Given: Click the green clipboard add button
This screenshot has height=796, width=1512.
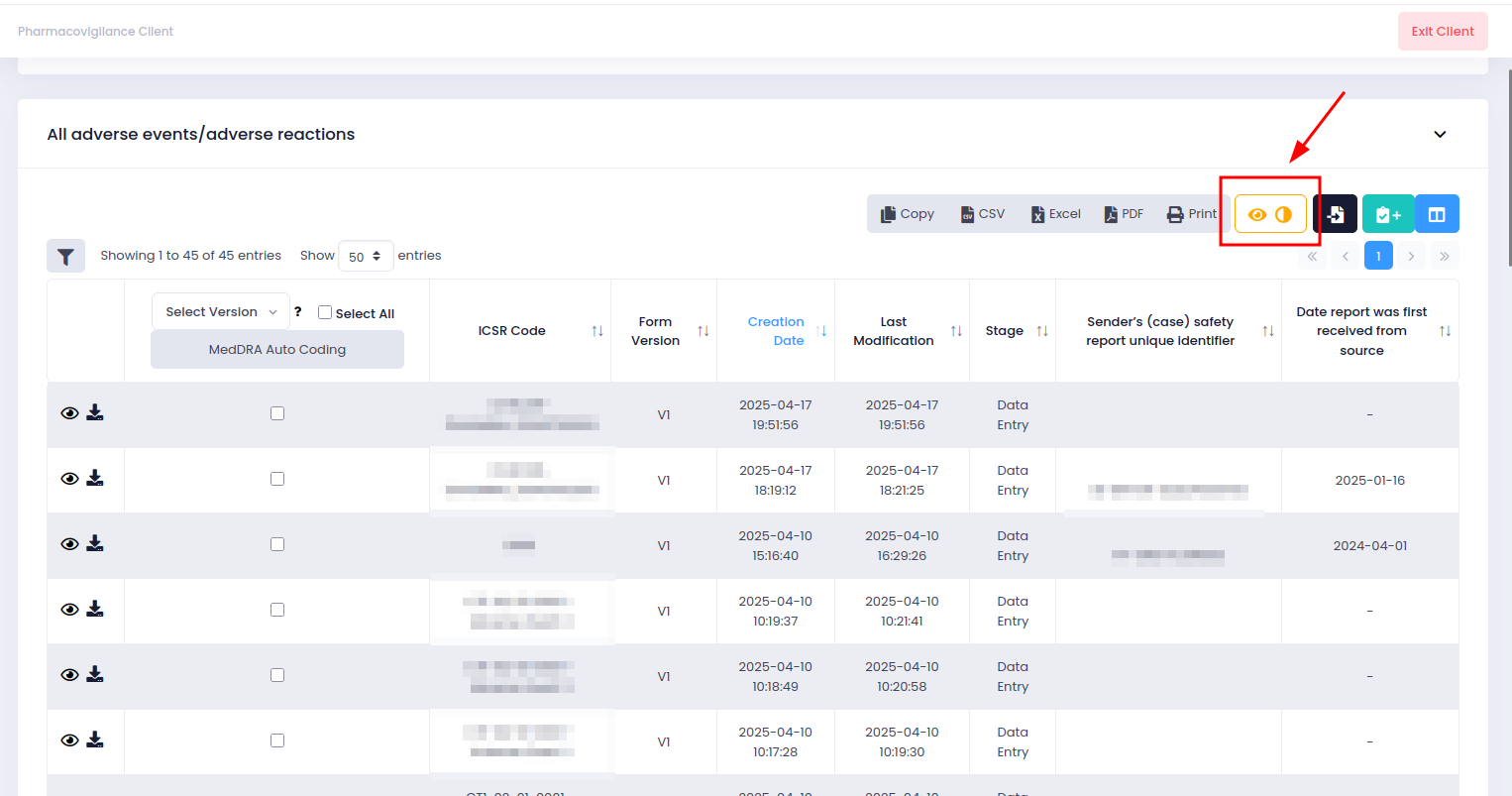Looking at the screenshot, I should [x=1388, y=214].
